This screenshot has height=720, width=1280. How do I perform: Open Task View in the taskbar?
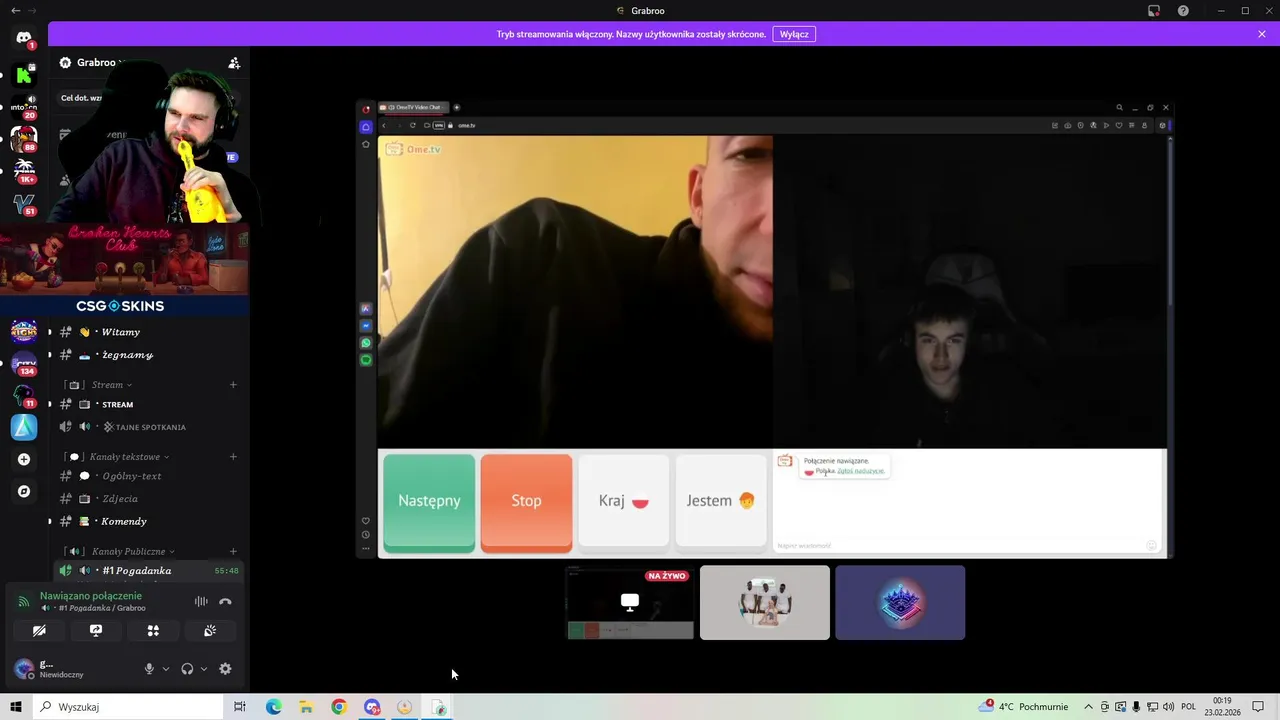[240, 707]
